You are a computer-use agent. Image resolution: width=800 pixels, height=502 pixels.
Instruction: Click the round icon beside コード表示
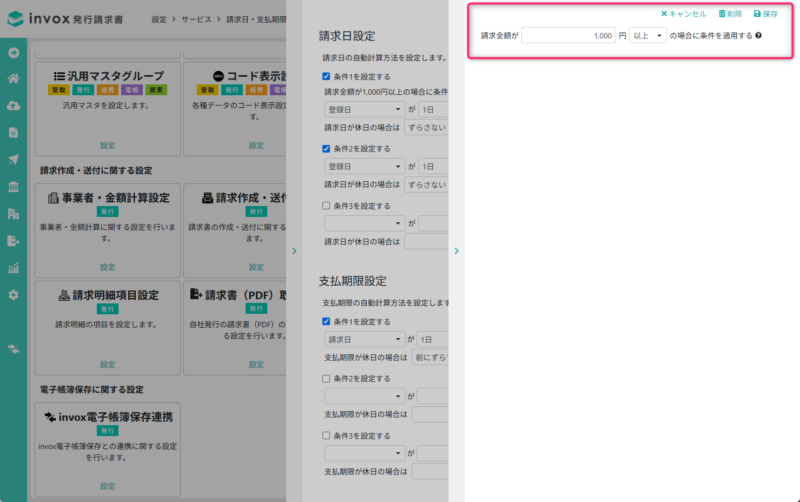(218, 76)
